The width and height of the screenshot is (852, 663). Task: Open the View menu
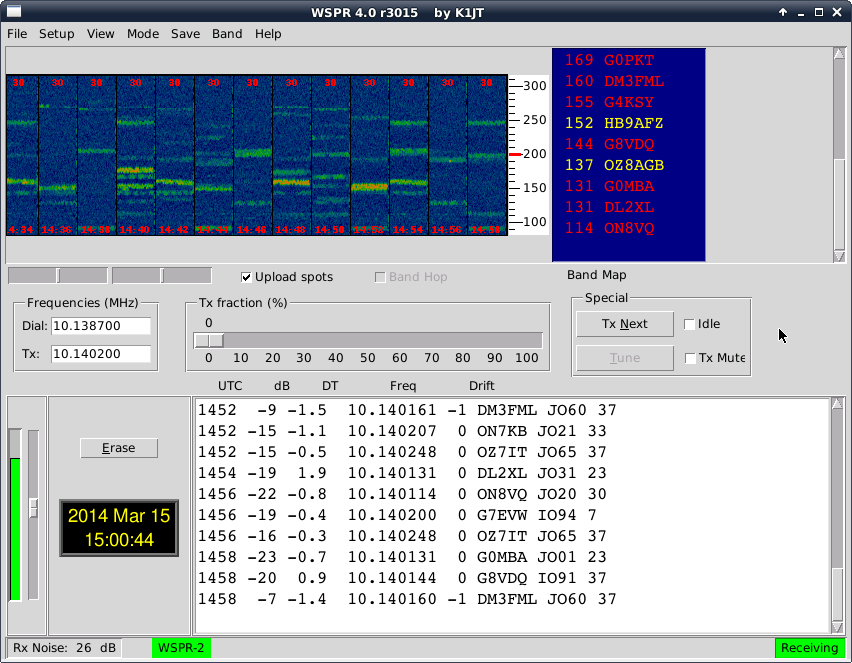[101, 34]
